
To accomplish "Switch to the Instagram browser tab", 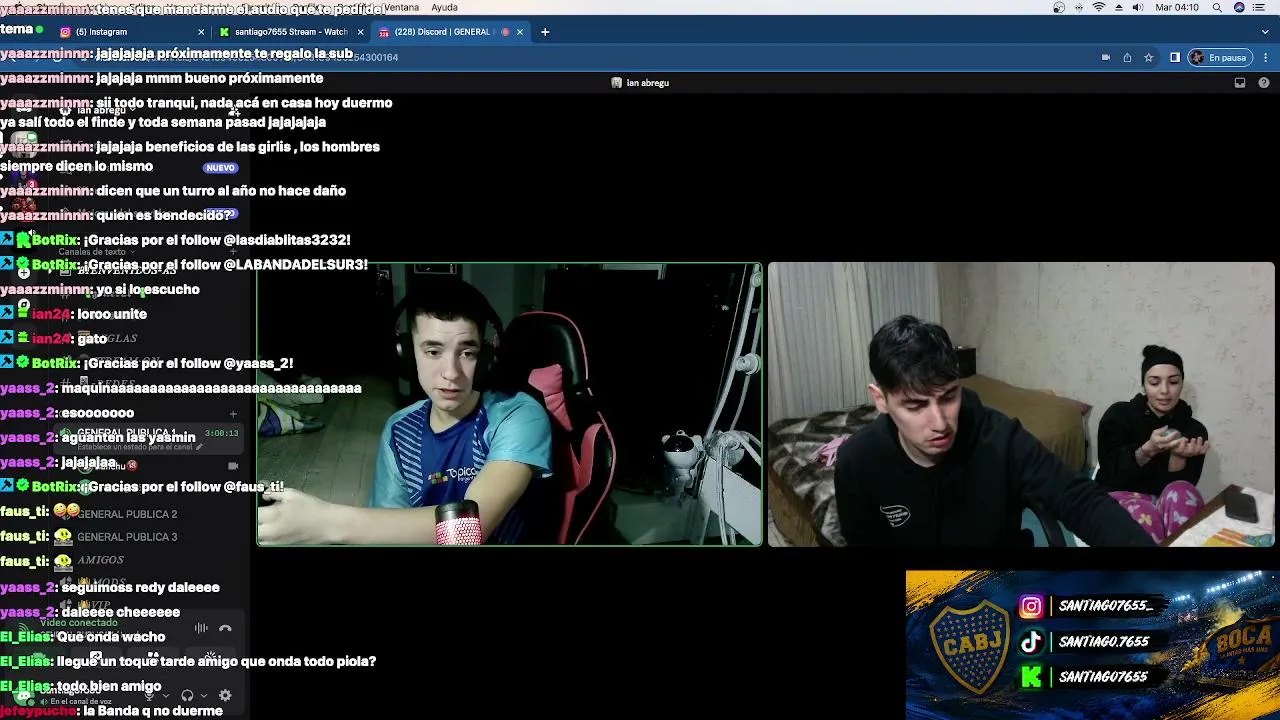I will point(131,32).
